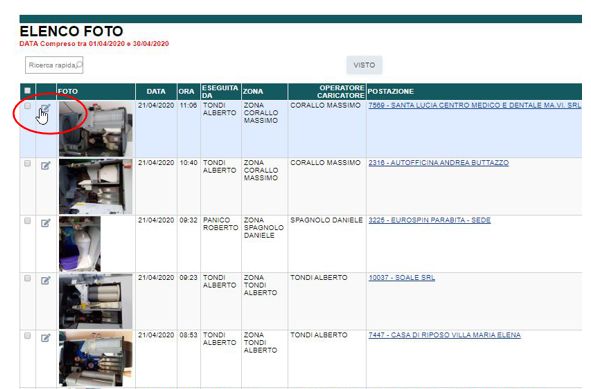
Task: Open edit icon for the 09:32 photo row
Action: click(45, 223)
